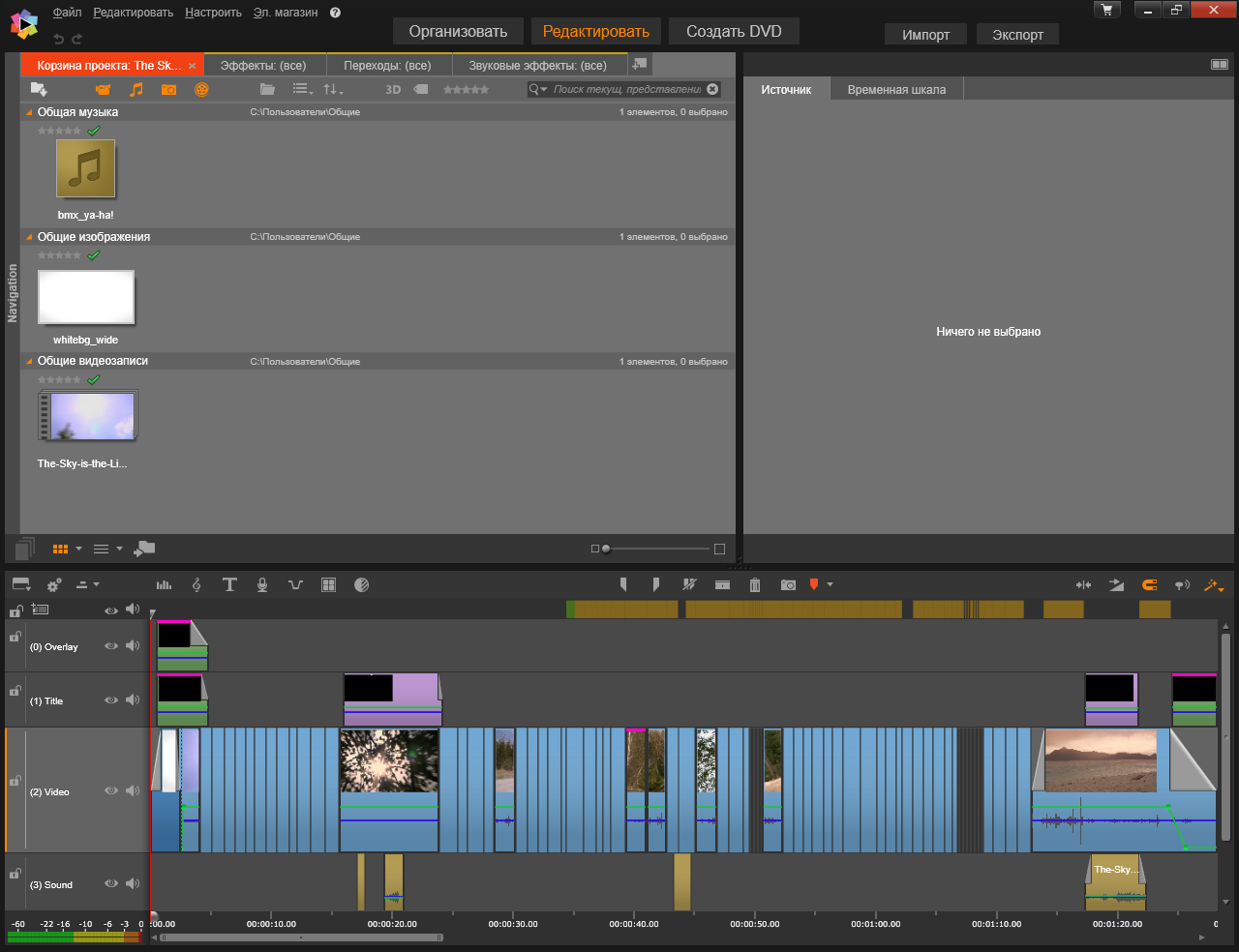Split clips with the razor icon
The image size is (1239, 952).
[x=689, y=584]
